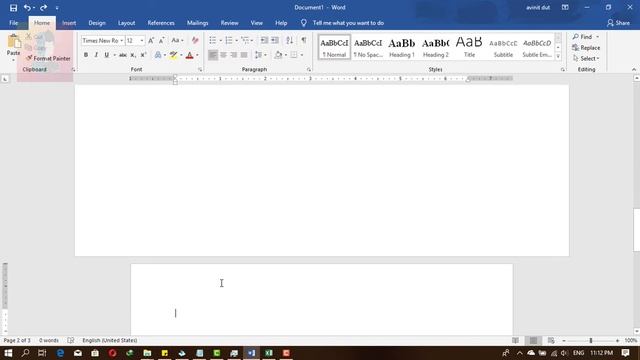The width and height of the screenshot is (640, 360).
Task: Open Windows Start menu
Action: (x=8, y=353)
